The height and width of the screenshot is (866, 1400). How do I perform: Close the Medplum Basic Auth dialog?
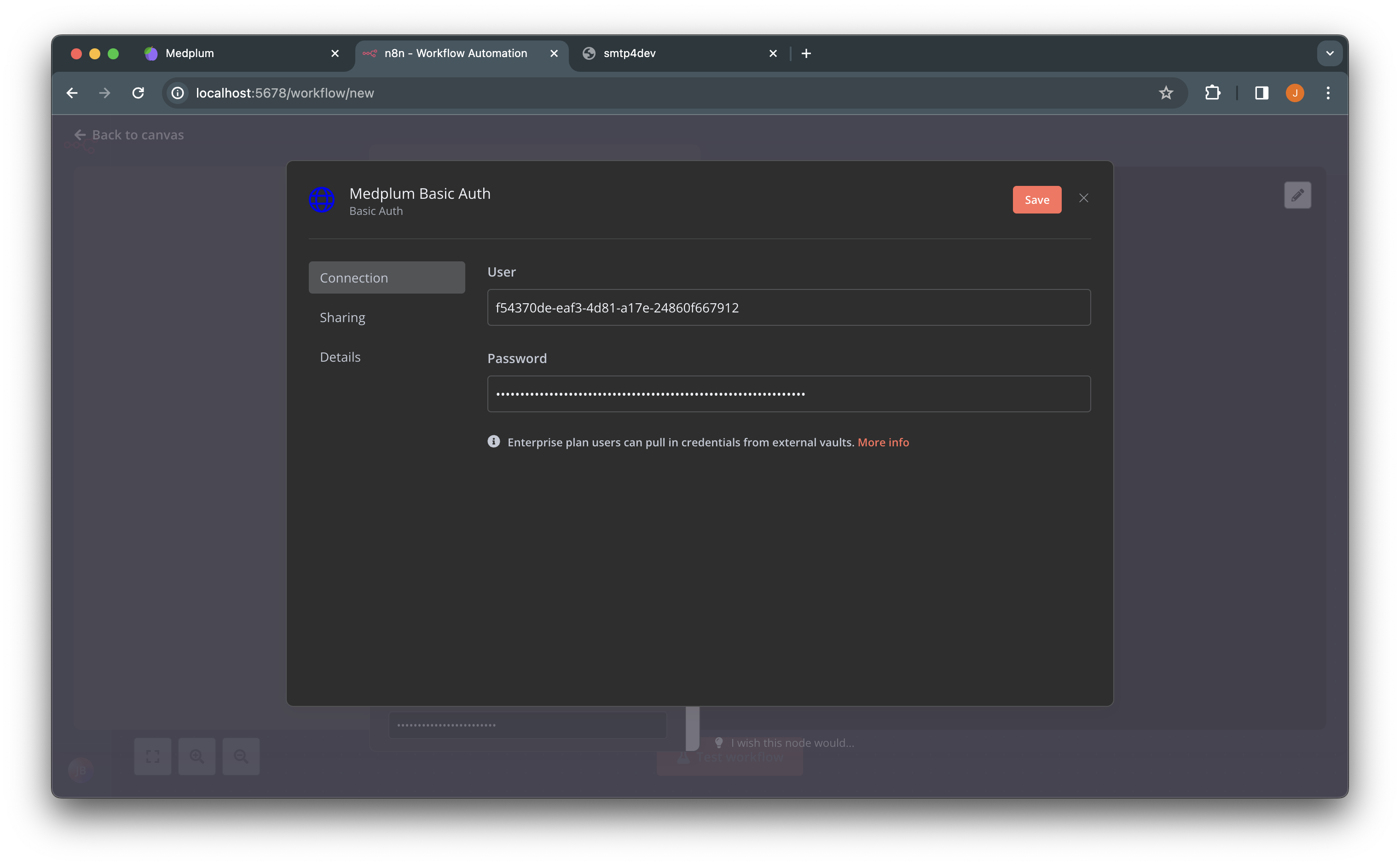(x=1084, y=198)
